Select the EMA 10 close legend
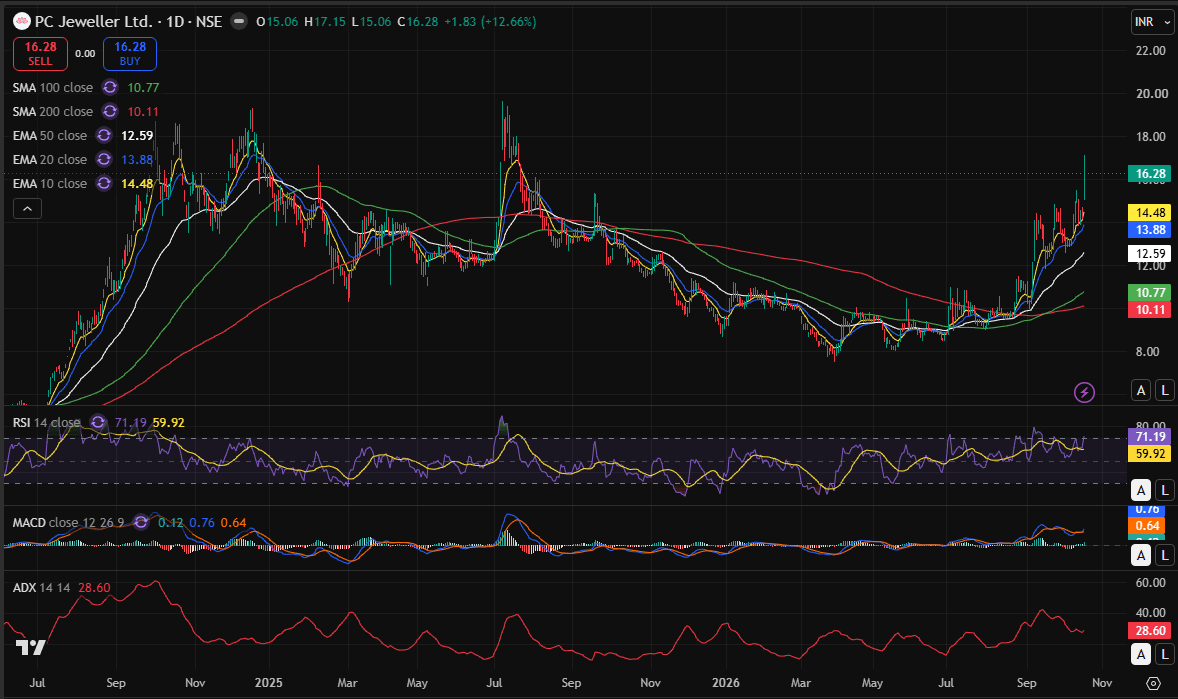This screenshot has width=1178, height=699. (x=50, y=184)
